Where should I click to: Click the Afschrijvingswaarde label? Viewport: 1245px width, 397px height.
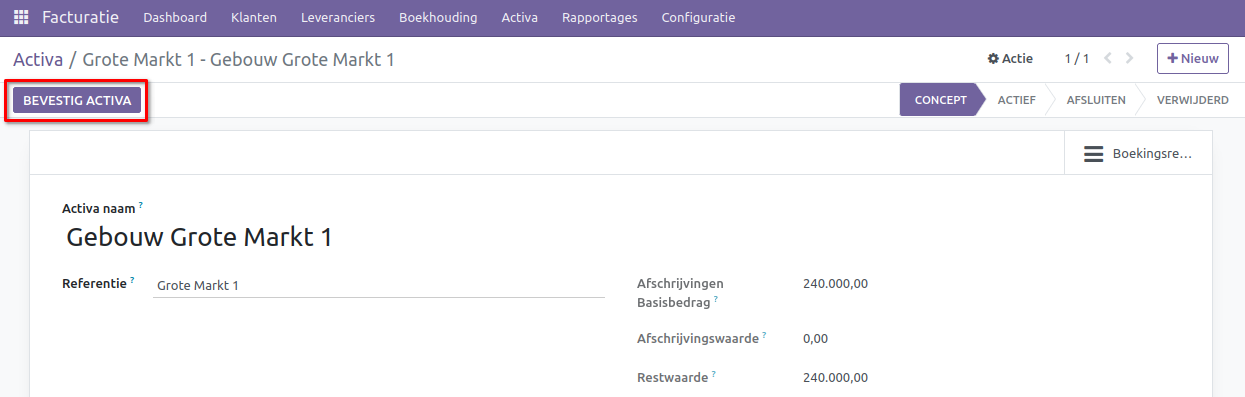[698, 339]
